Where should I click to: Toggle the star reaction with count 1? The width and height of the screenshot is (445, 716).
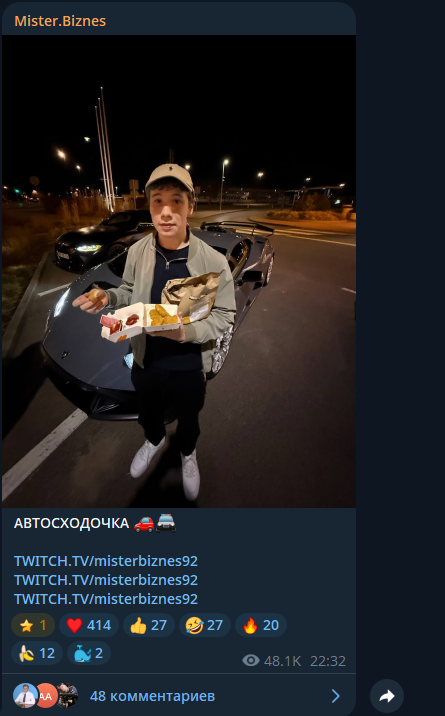[33, 625]
